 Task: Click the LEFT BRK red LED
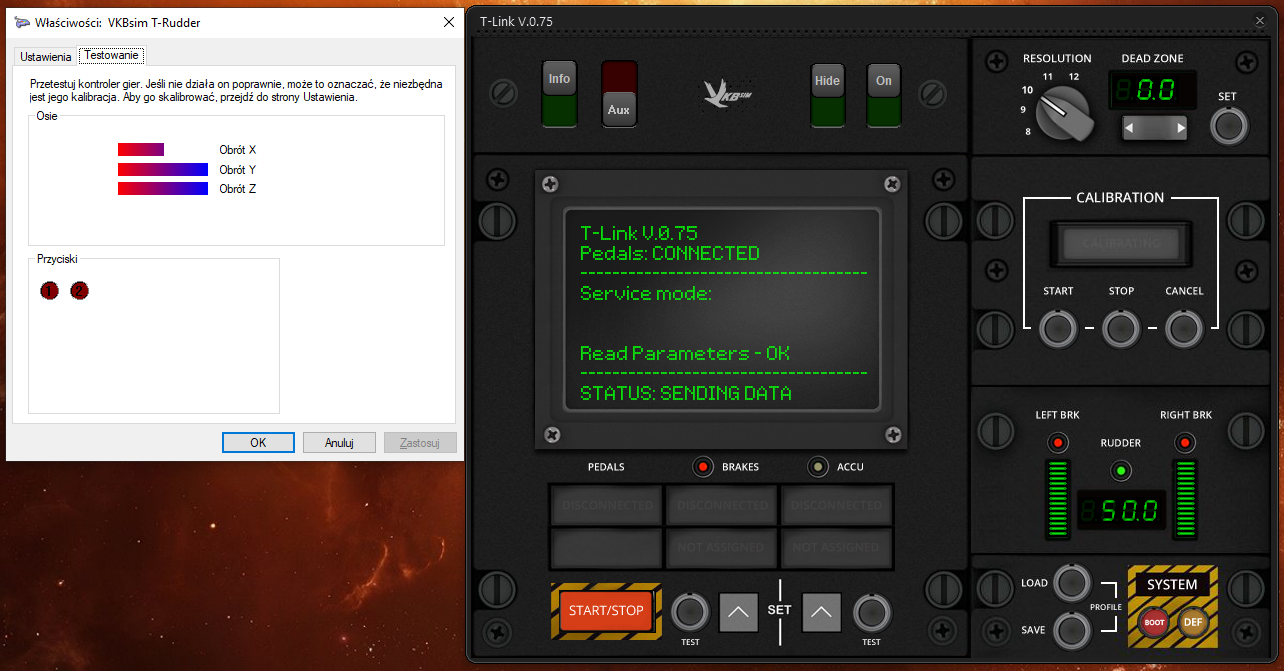(1057, 442)
